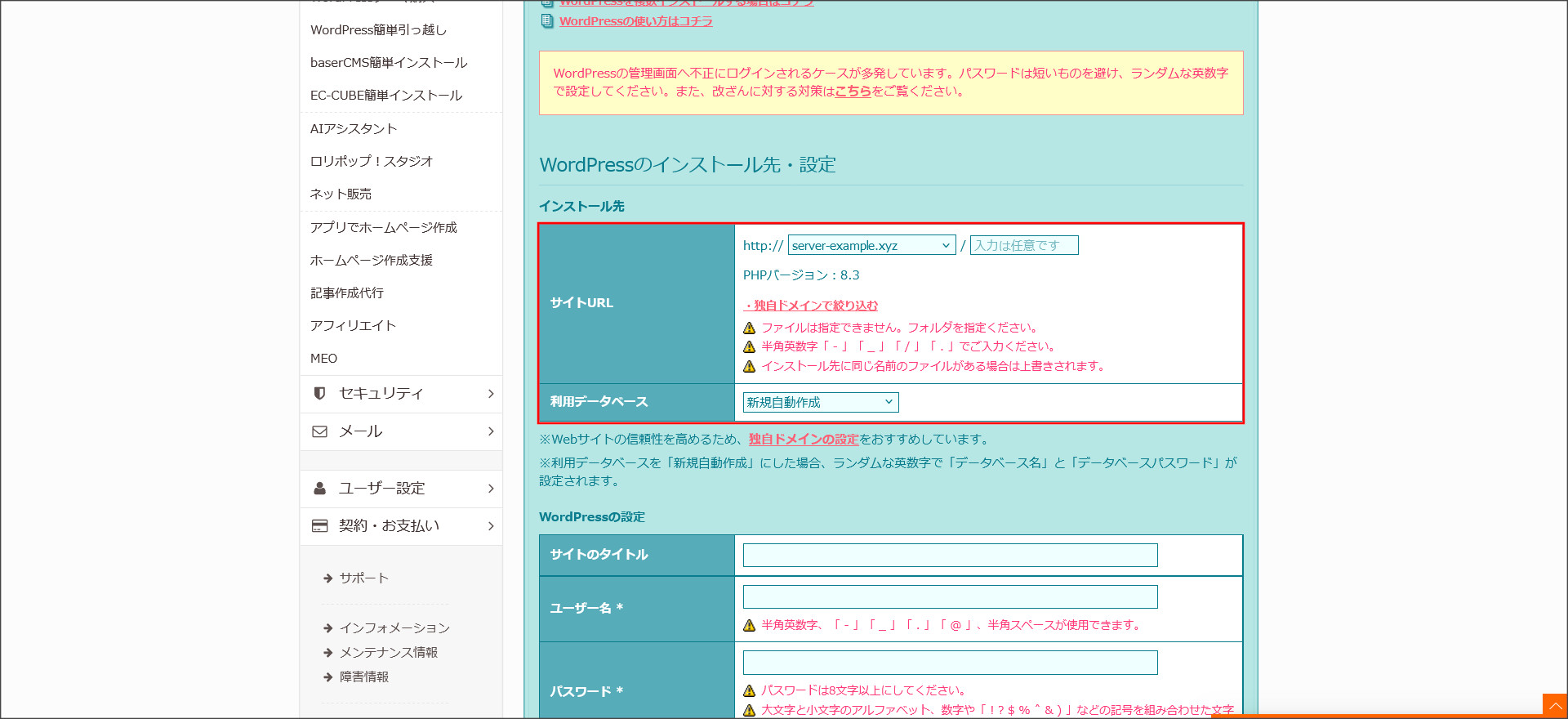Open the セキュリティ sidebar section
Viewport: 1568px width, 719px height.
401,394
